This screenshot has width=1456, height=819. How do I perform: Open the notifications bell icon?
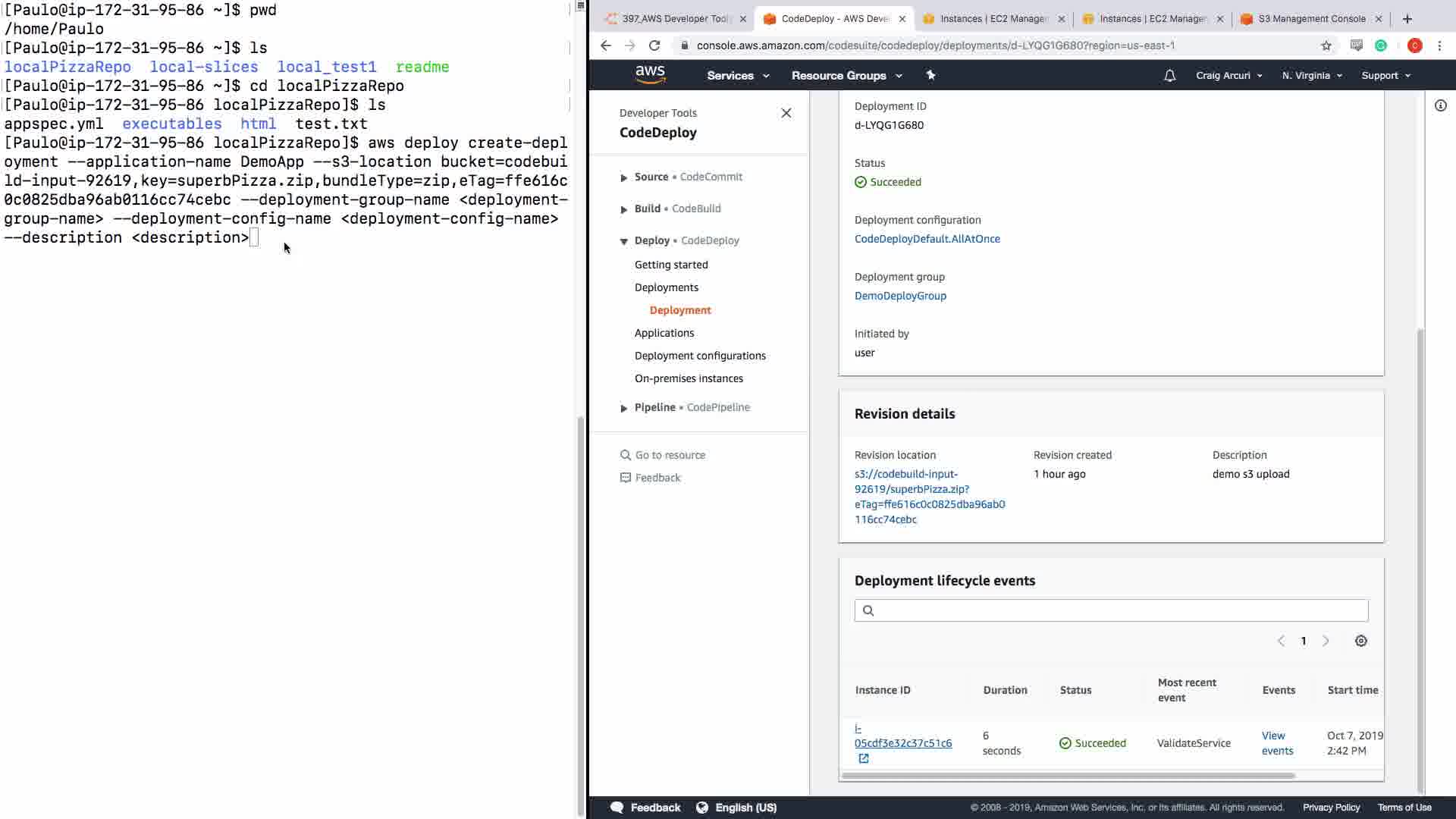(x=1169, y=76)
